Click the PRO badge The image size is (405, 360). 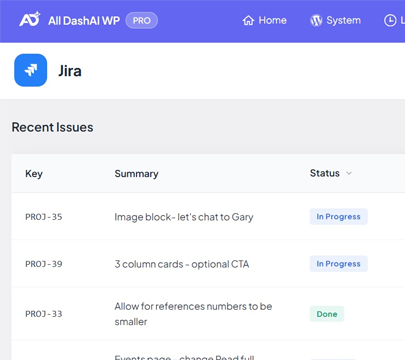pos(142,21)
